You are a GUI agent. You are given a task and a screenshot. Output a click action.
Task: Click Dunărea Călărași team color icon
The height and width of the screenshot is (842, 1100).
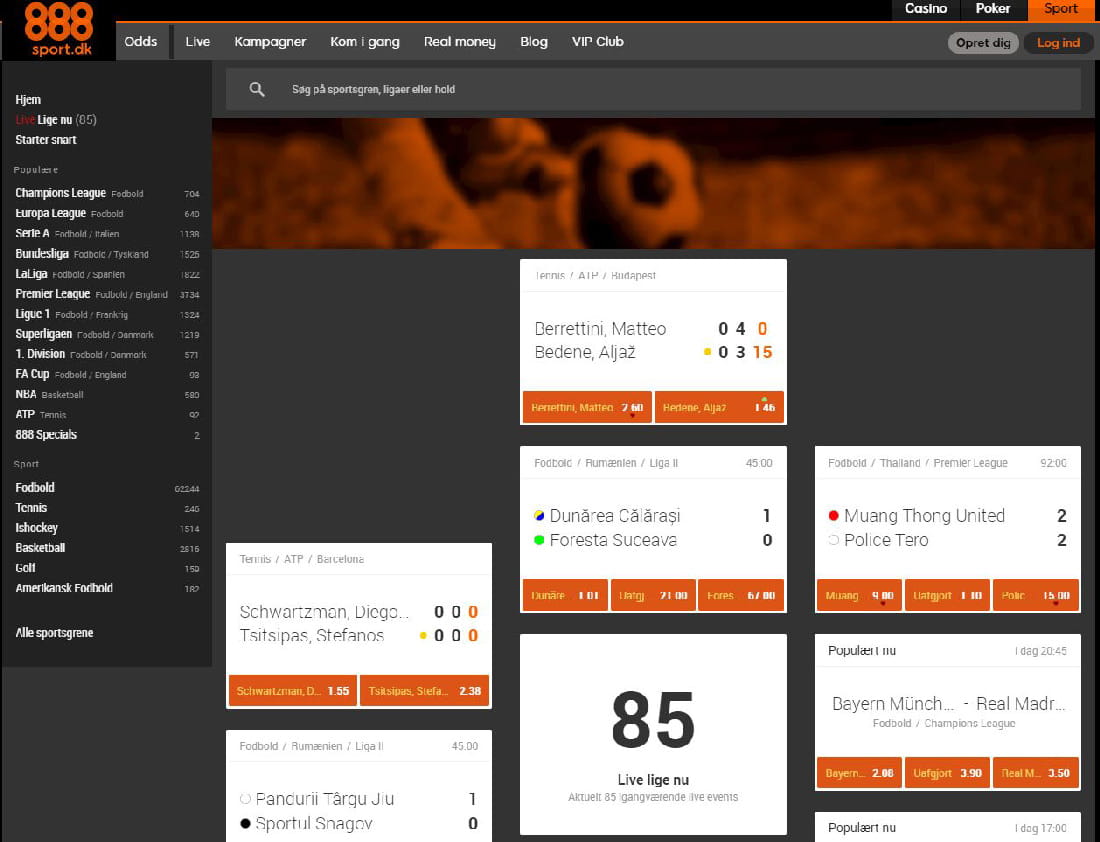pyautogui.click(x=539, y=516)
